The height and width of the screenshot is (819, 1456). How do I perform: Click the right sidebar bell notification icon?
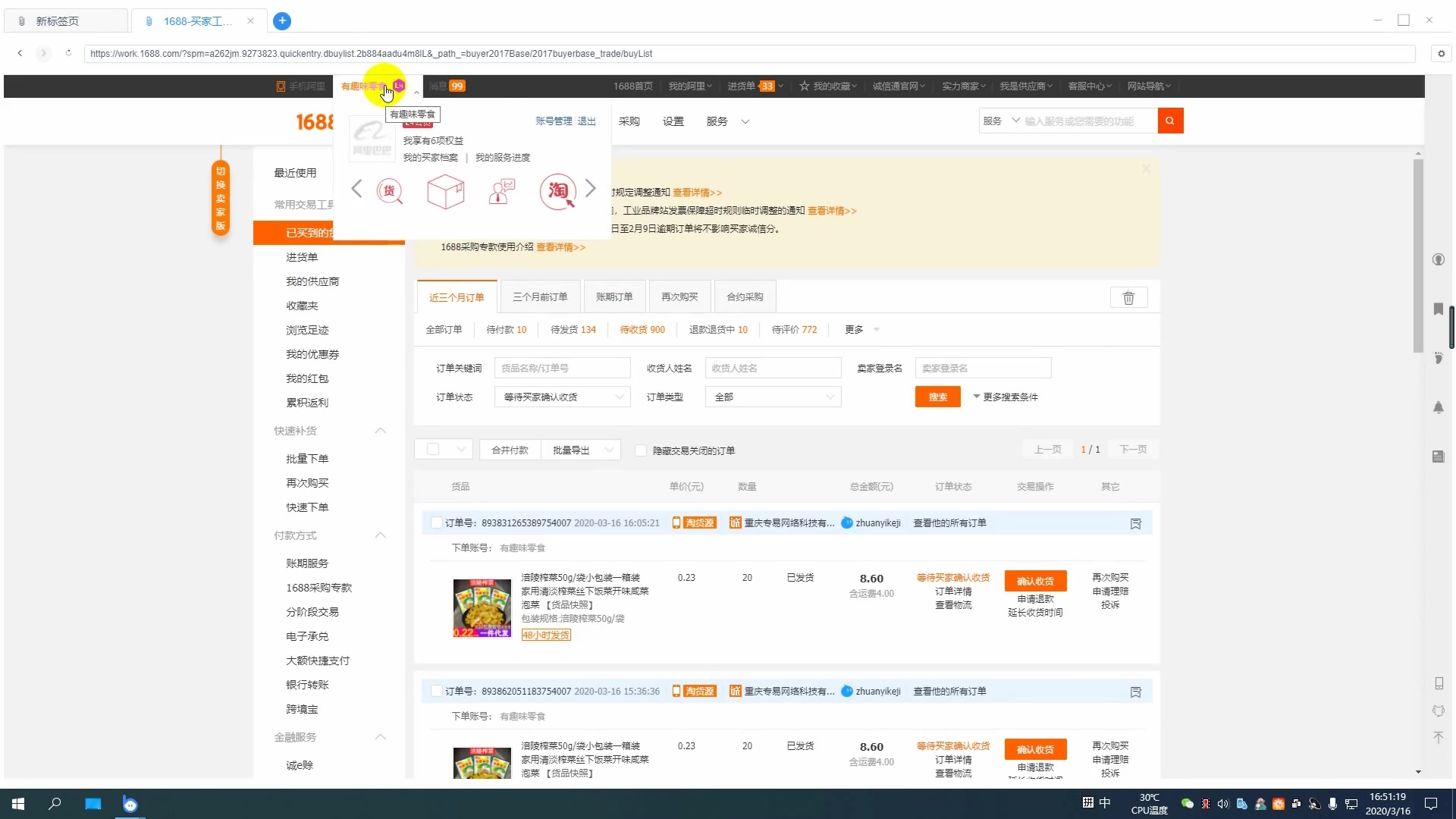tap(1439, 407)
